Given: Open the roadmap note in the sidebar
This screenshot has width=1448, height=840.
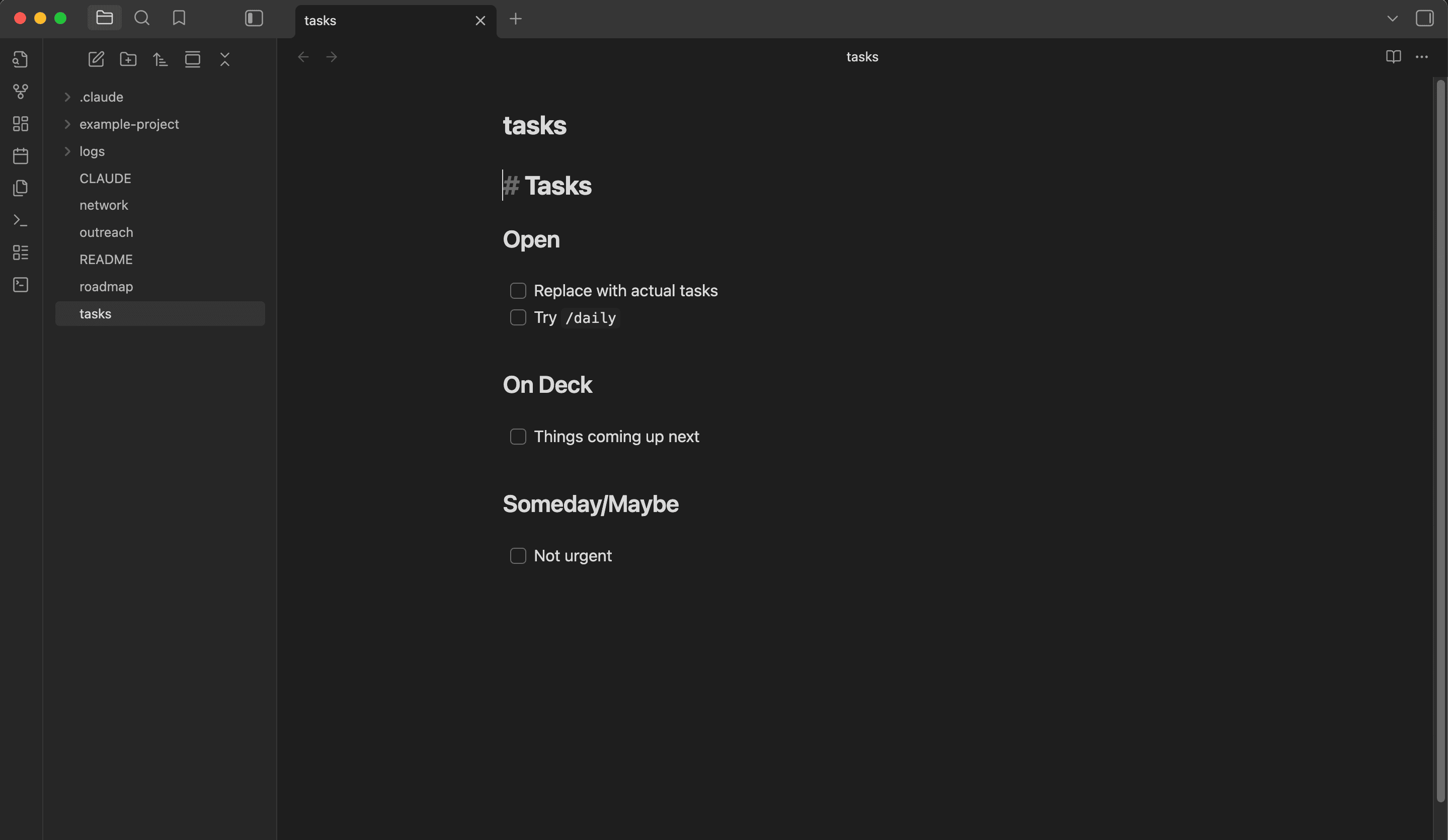Looking at the screenshot, I should [106, 286].
